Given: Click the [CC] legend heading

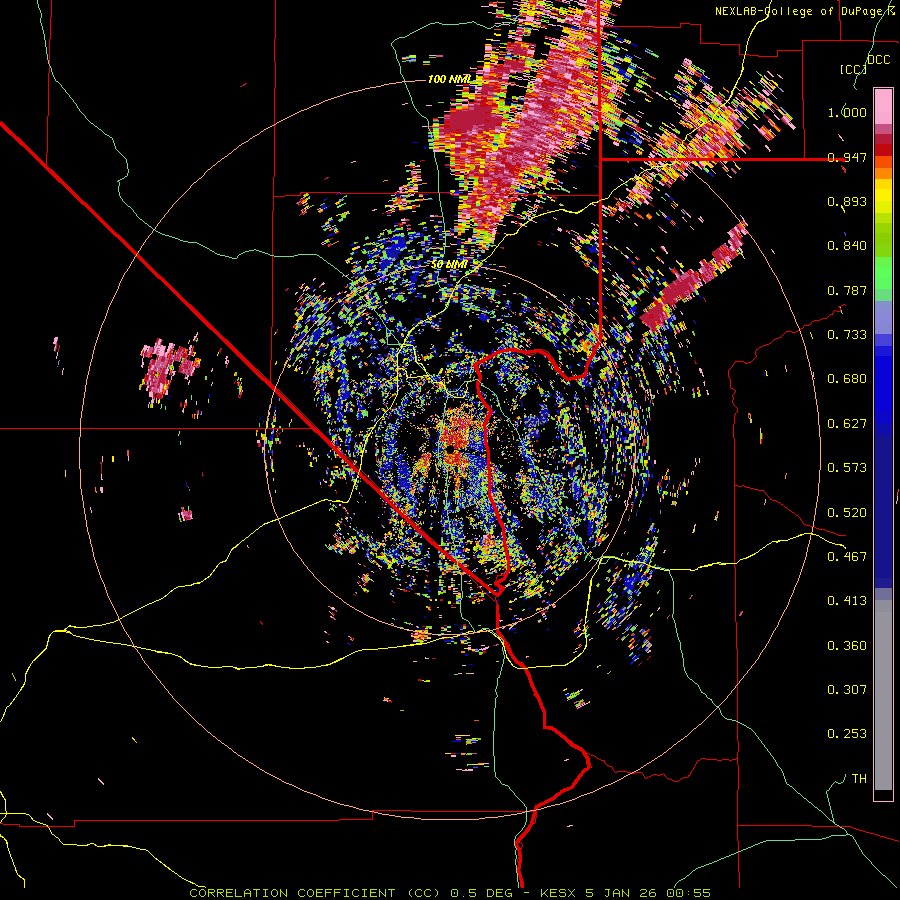Looking at the screenshot, I should tap(853, 69).
